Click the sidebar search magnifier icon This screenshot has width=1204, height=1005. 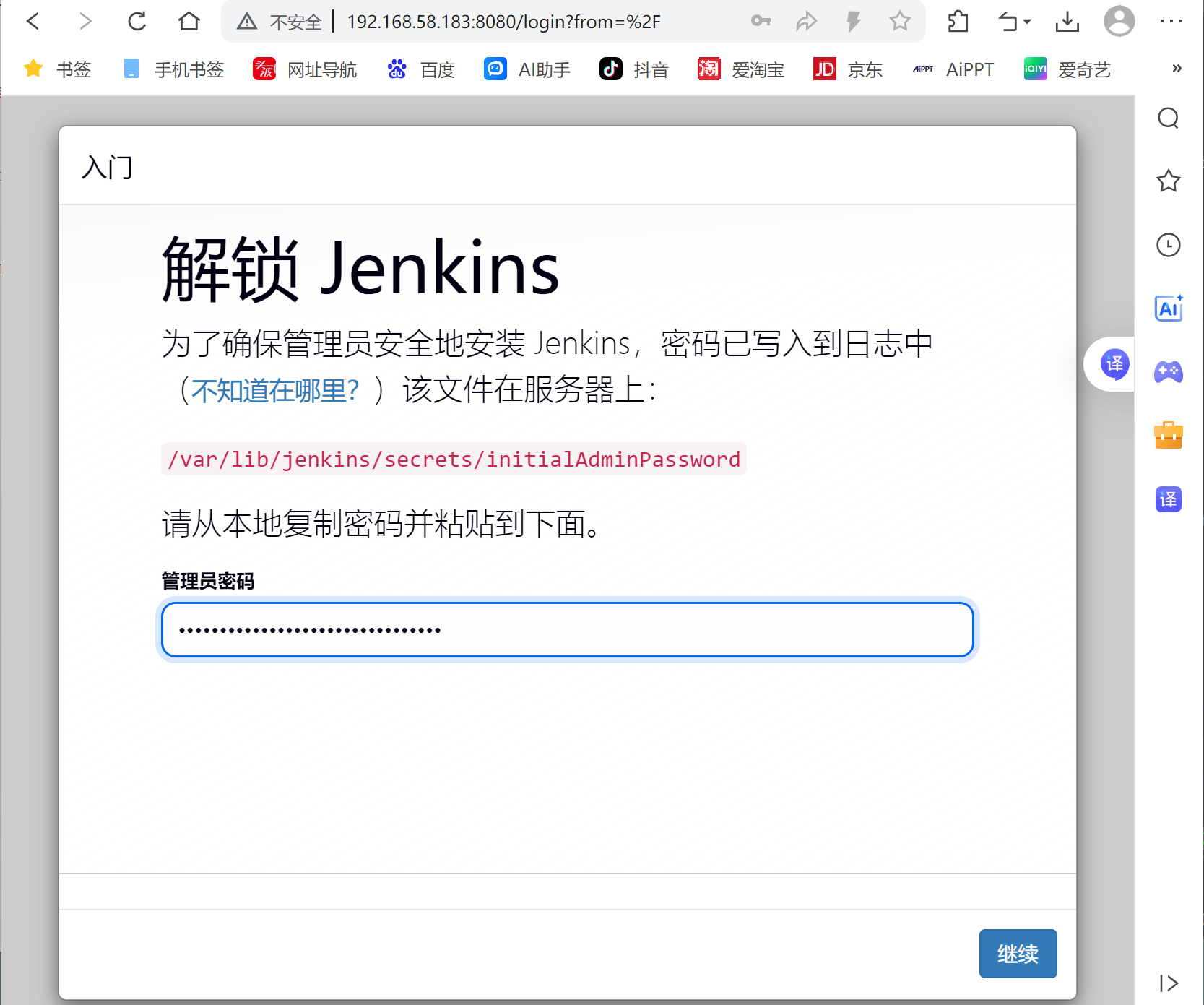pos(1168,118)
